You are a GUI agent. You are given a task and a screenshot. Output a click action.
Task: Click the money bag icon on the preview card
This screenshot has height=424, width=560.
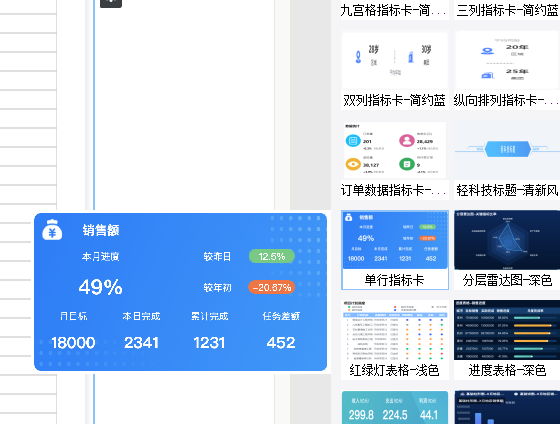tap(52, 229)
